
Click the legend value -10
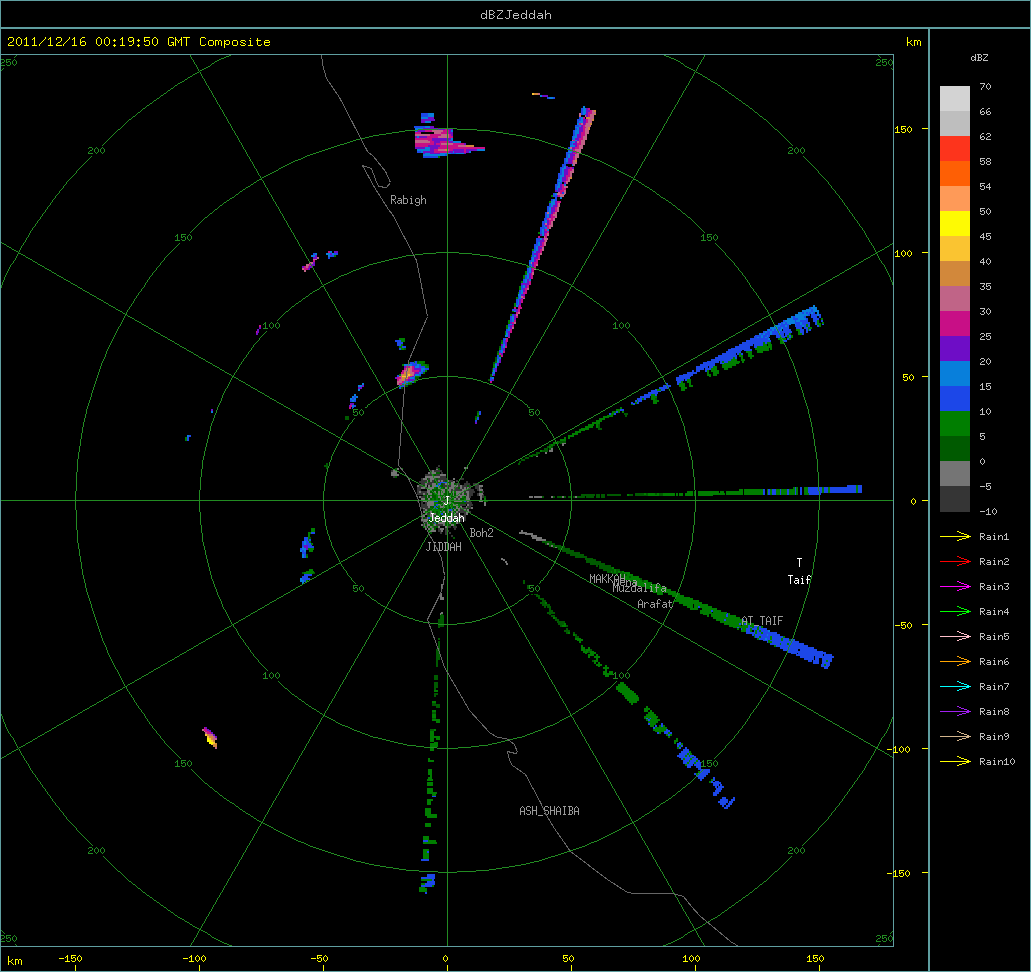point(988,511)
